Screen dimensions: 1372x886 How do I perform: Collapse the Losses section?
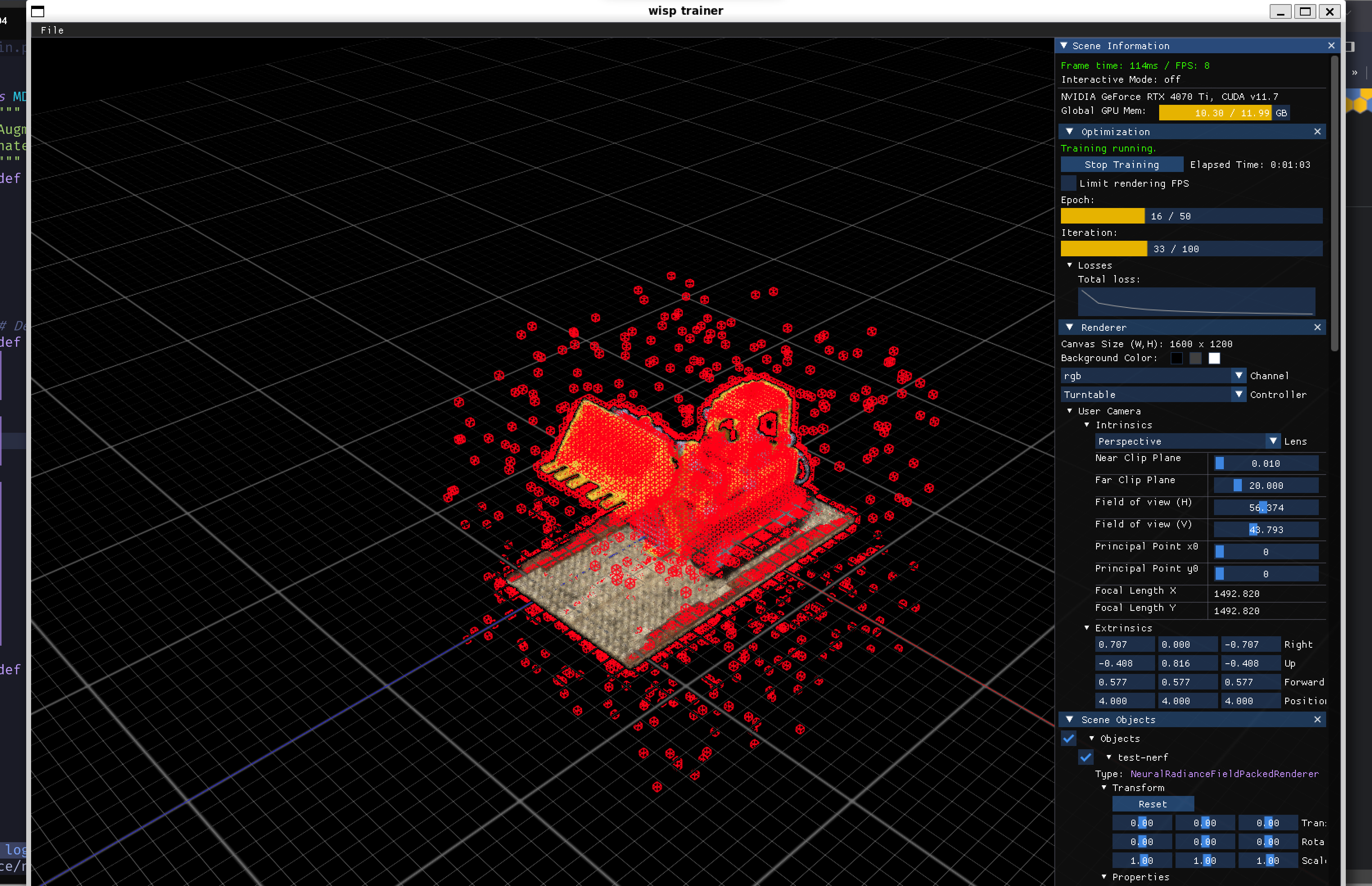1070,265
